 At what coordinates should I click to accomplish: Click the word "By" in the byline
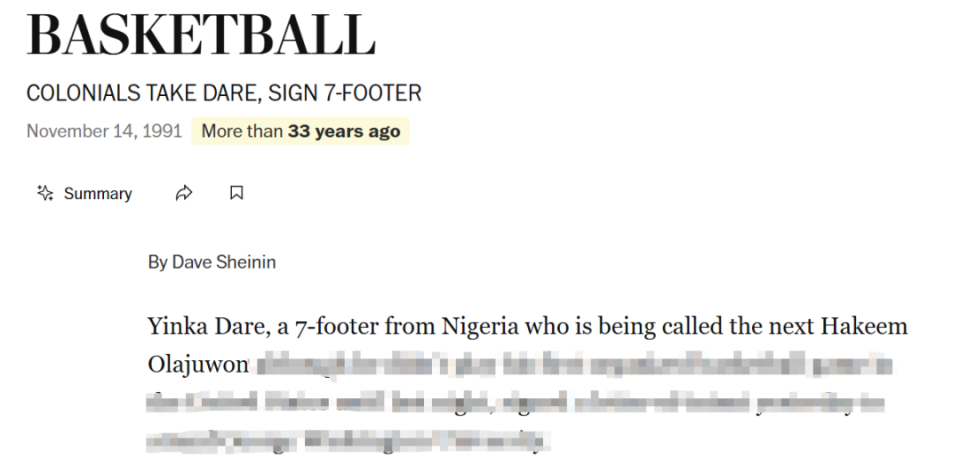(x=157, y=263)
